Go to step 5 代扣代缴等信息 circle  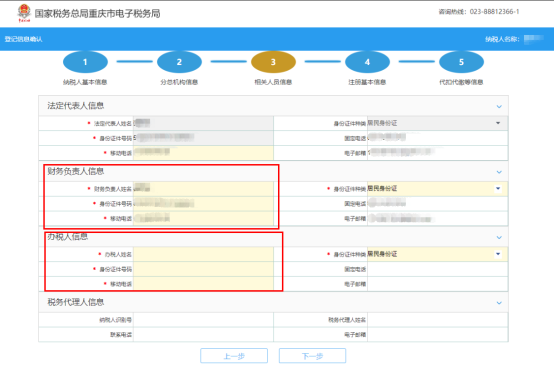(x=461, y=62)
